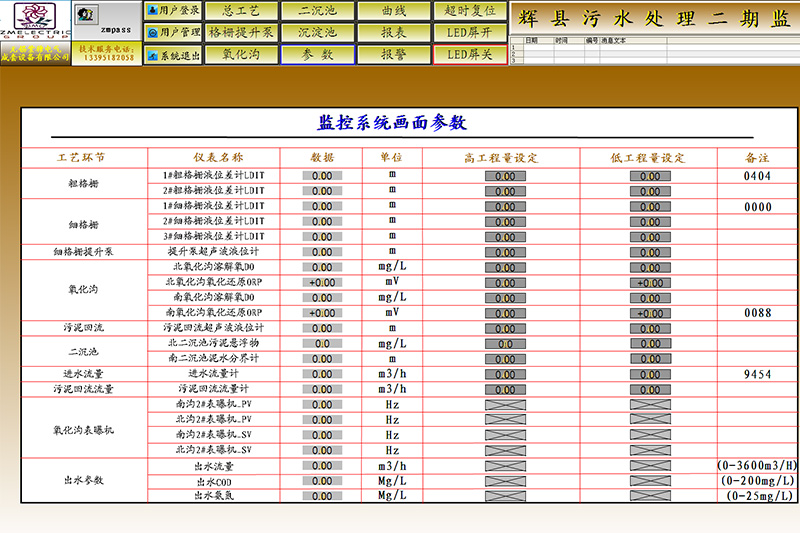Set low range for 提升泵超声波液位计
This screenshot has width=800, height=533.
coord(650,253)
